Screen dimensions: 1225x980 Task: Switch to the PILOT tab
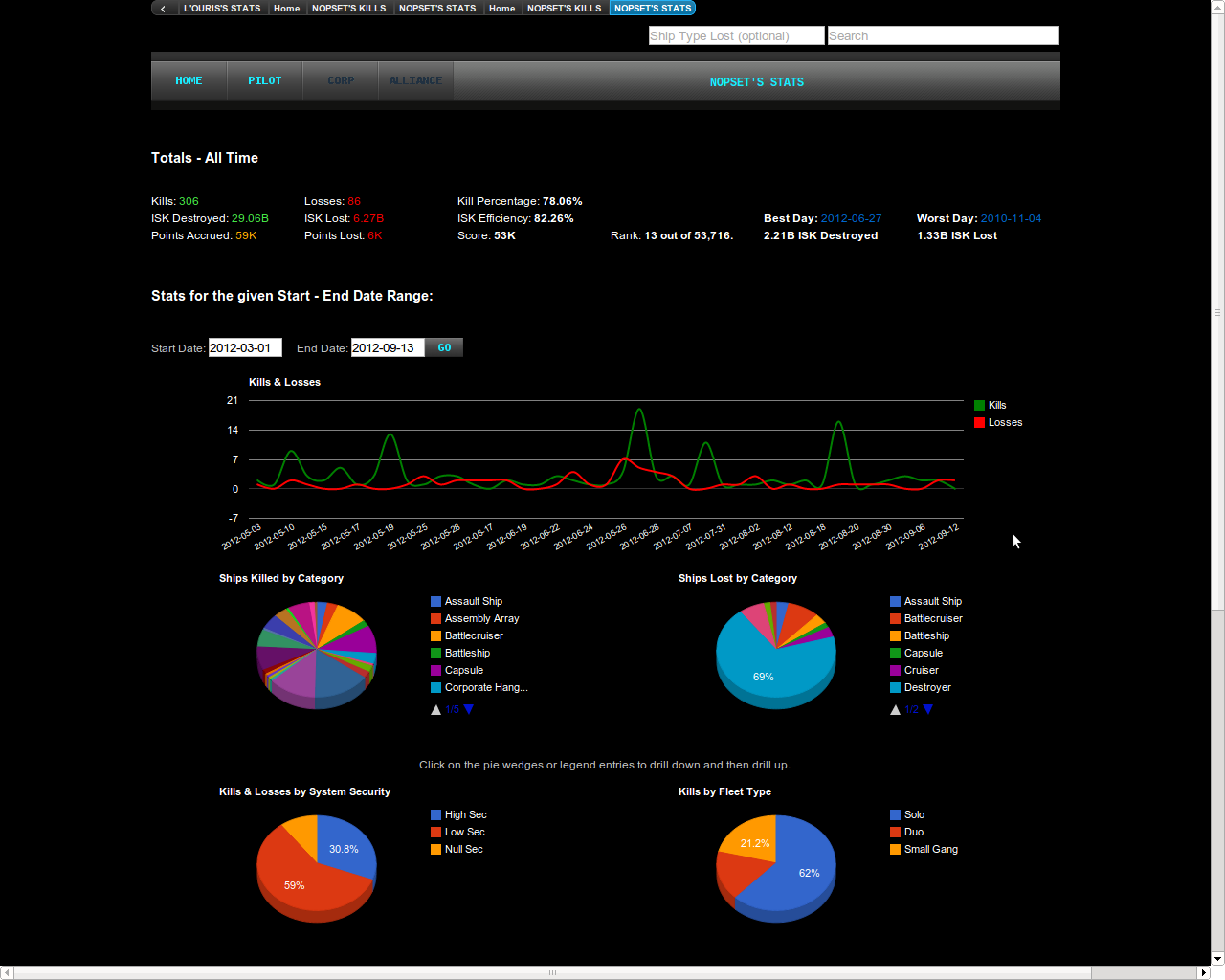click(264, 80)
